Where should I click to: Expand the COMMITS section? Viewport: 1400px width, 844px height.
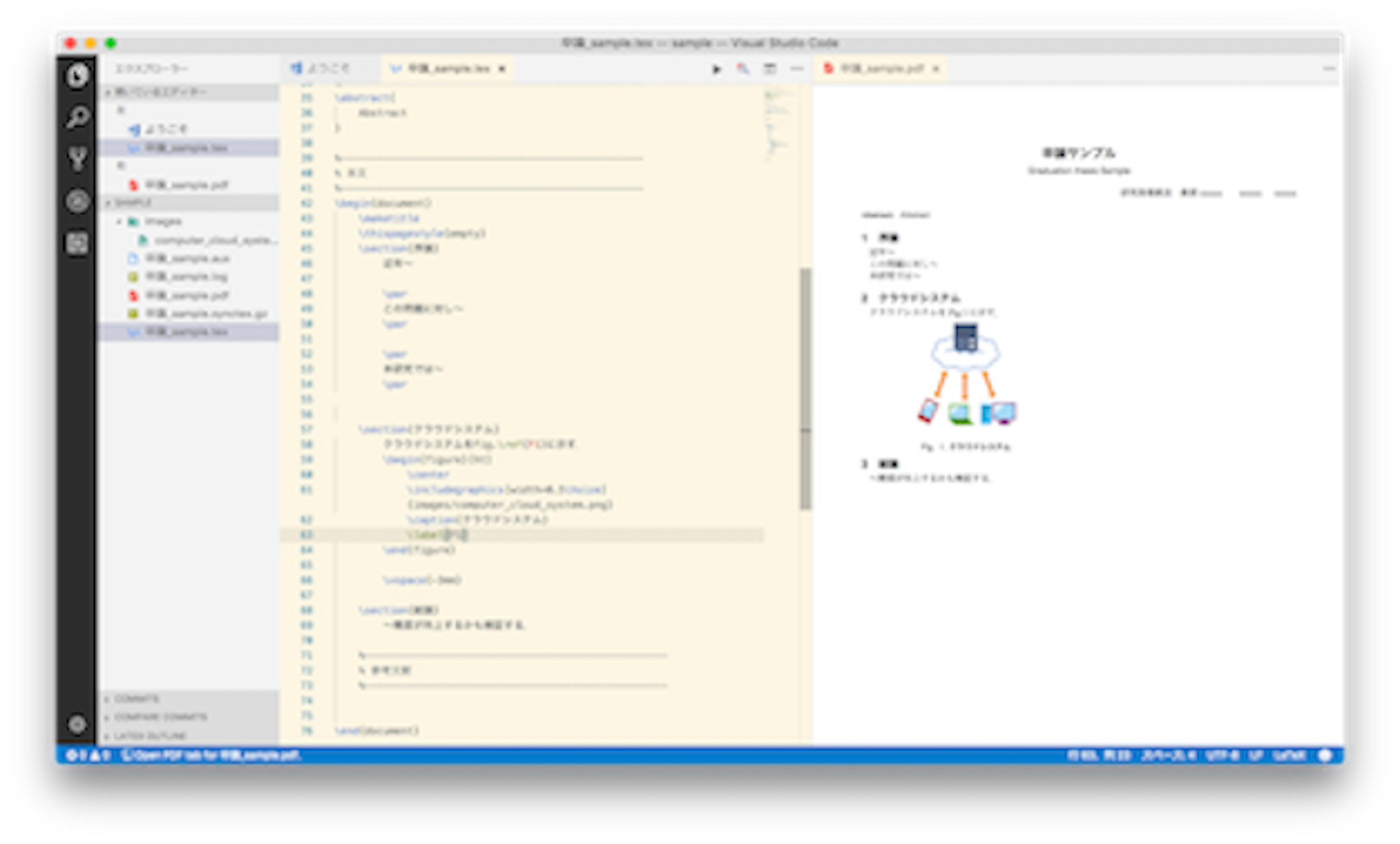point(136,700)
